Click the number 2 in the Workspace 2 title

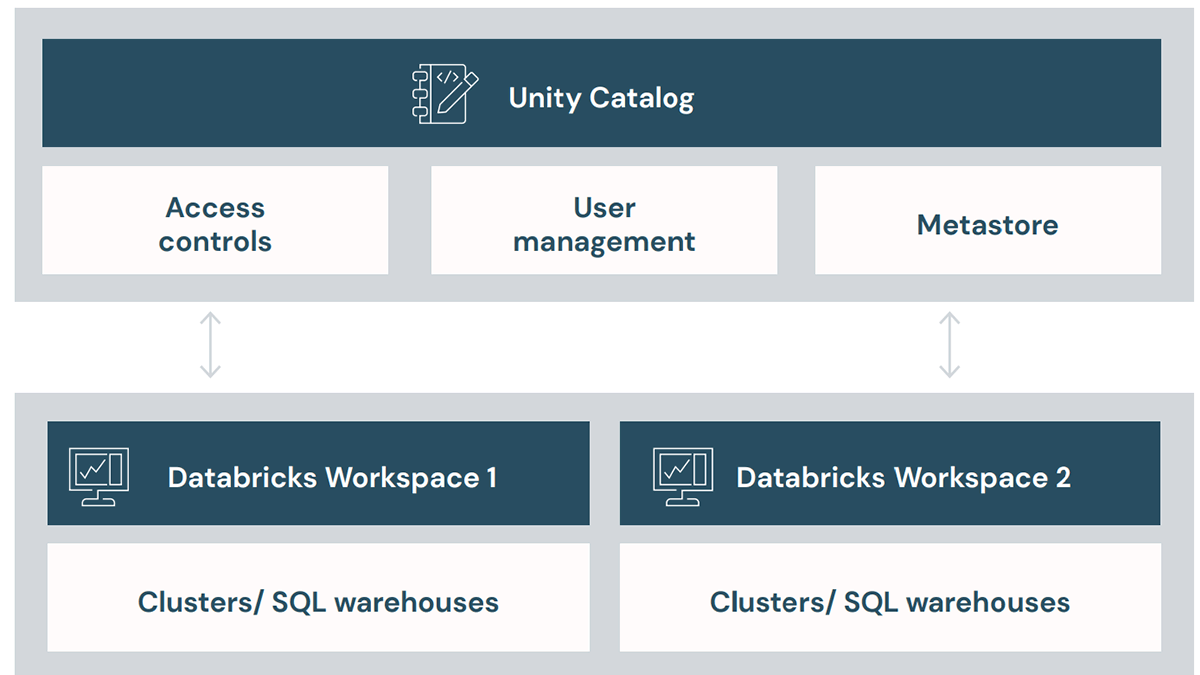[1062, 477]
